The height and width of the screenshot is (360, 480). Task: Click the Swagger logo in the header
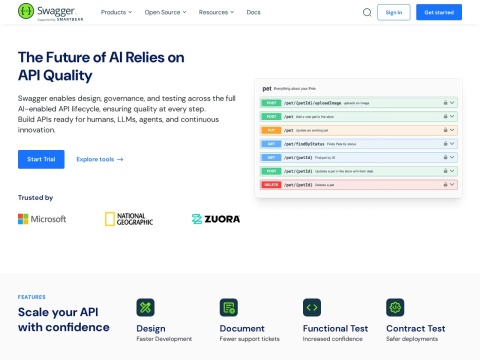50,12
